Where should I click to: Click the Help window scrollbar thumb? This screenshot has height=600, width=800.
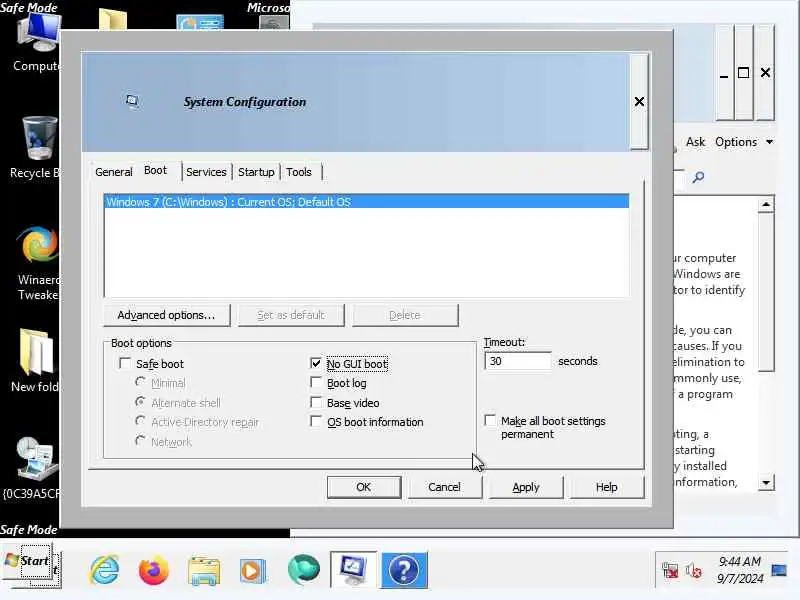766,292
